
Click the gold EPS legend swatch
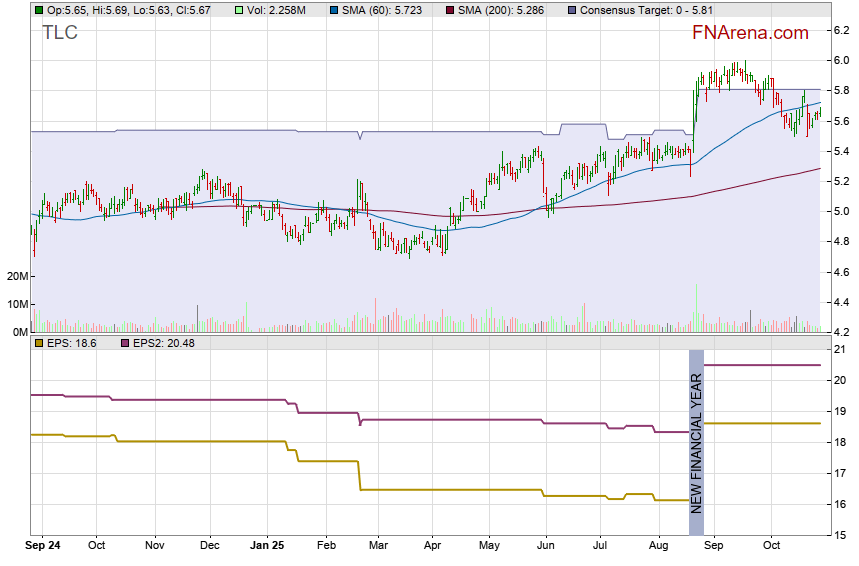pyautogui.click(x=39, y=343)
